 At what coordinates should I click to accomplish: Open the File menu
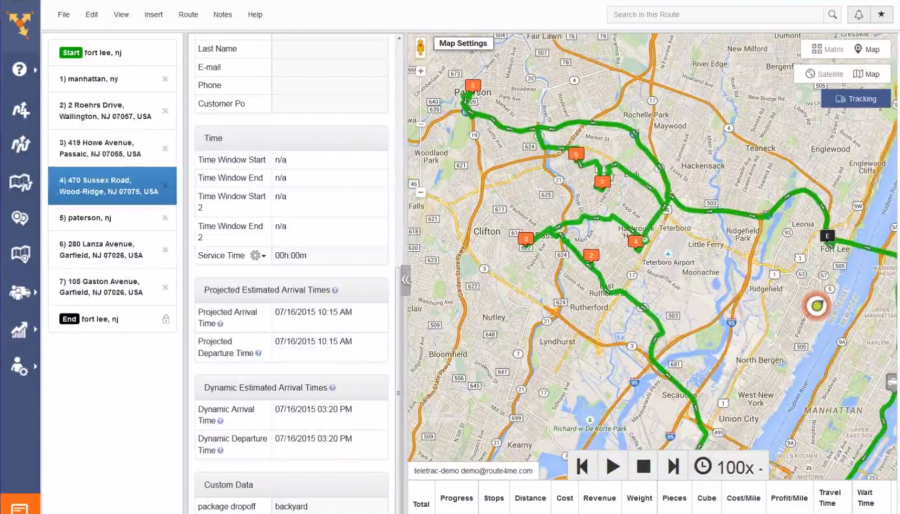pos(64,15)
